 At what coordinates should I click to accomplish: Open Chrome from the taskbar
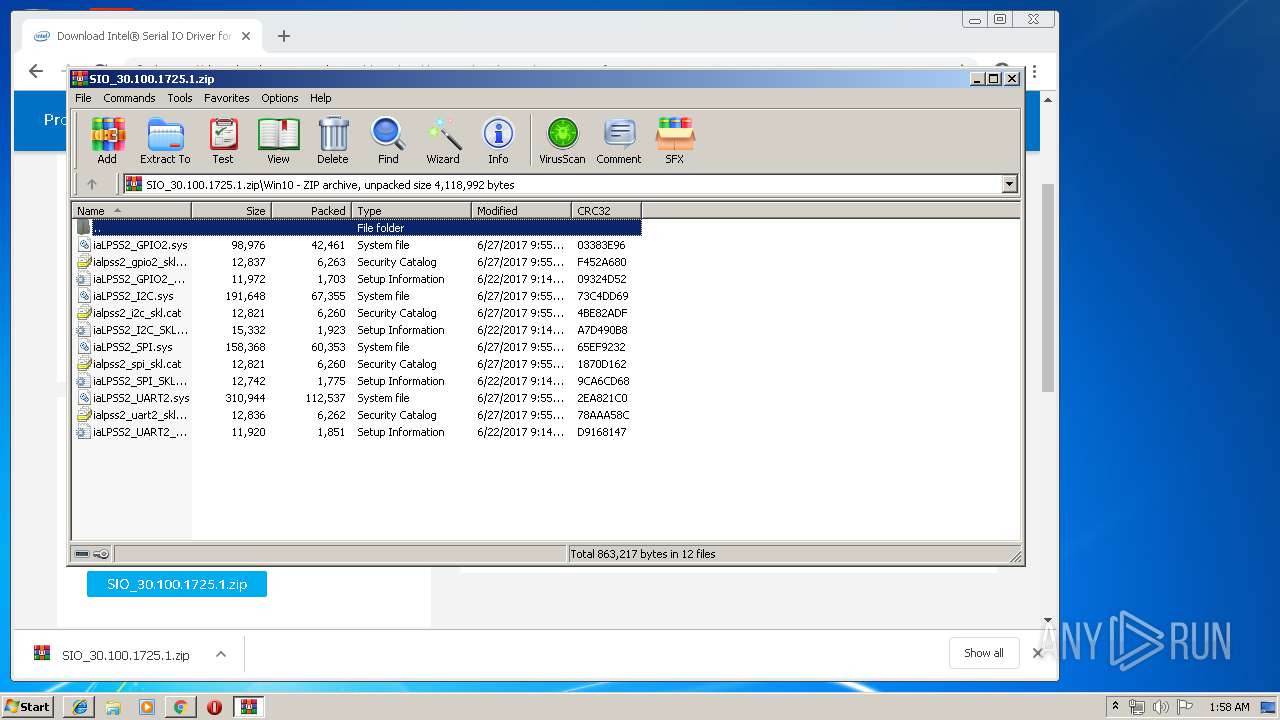(x=180, y=707)
